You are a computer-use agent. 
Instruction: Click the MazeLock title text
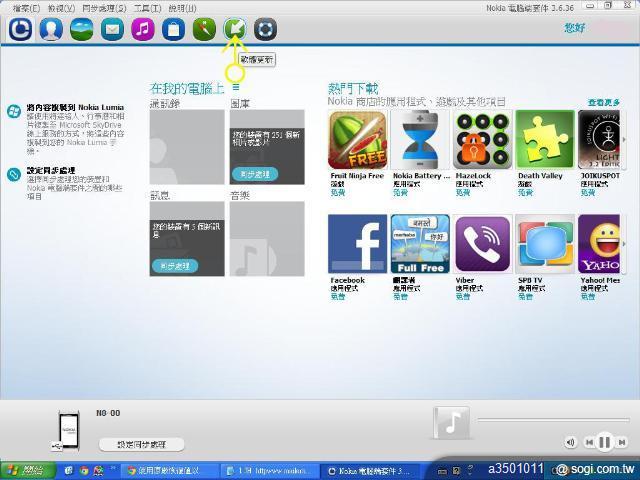coord(473,176)
